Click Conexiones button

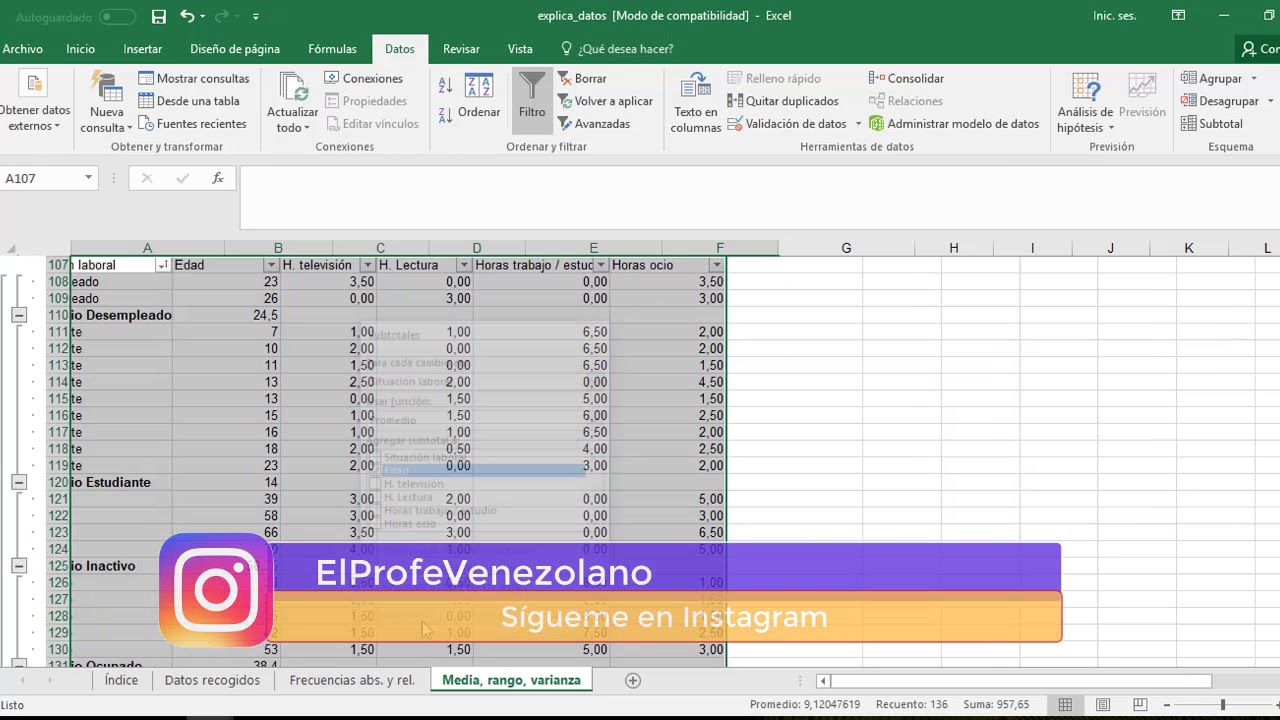click(x=364, y=78)
